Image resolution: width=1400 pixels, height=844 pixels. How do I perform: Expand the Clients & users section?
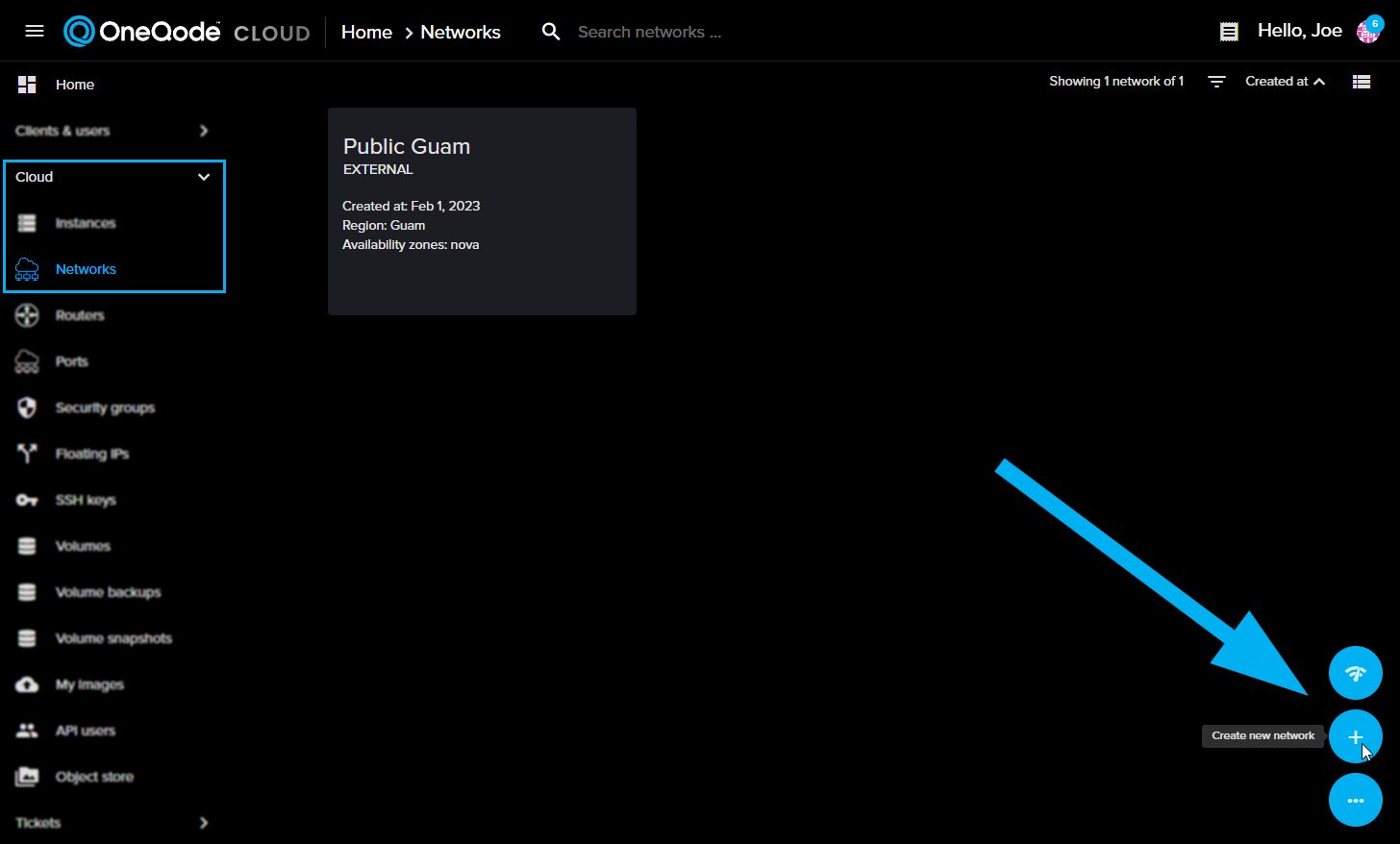(x=203, y=130)
